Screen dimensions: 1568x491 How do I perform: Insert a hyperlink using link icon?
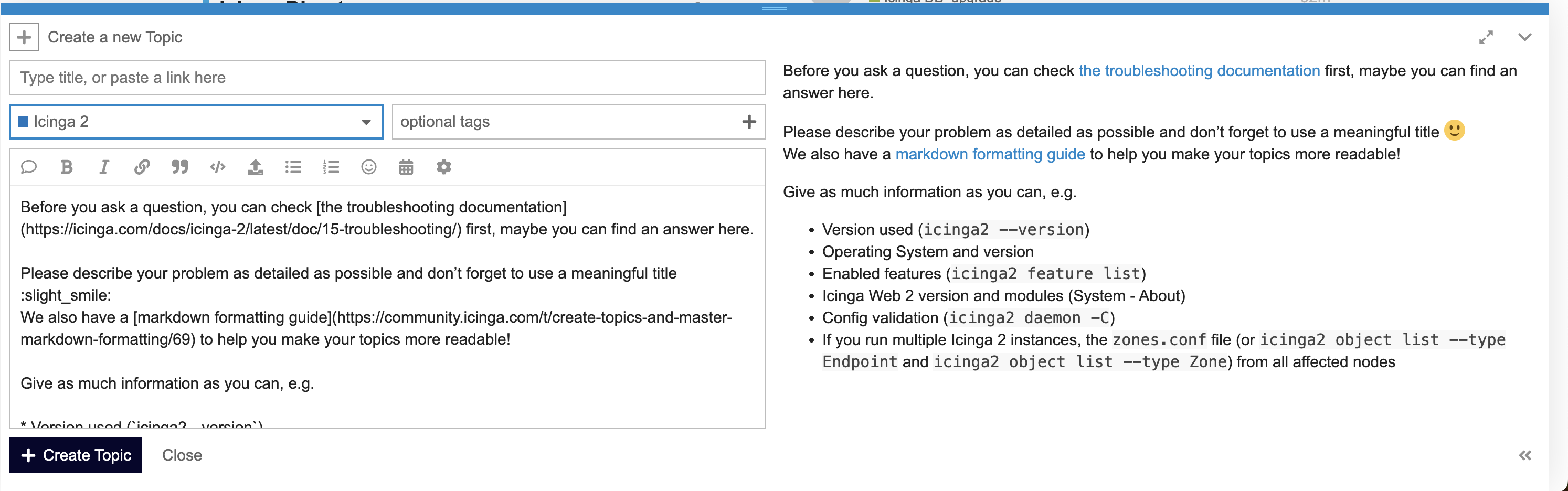click(x=142, y=167)
